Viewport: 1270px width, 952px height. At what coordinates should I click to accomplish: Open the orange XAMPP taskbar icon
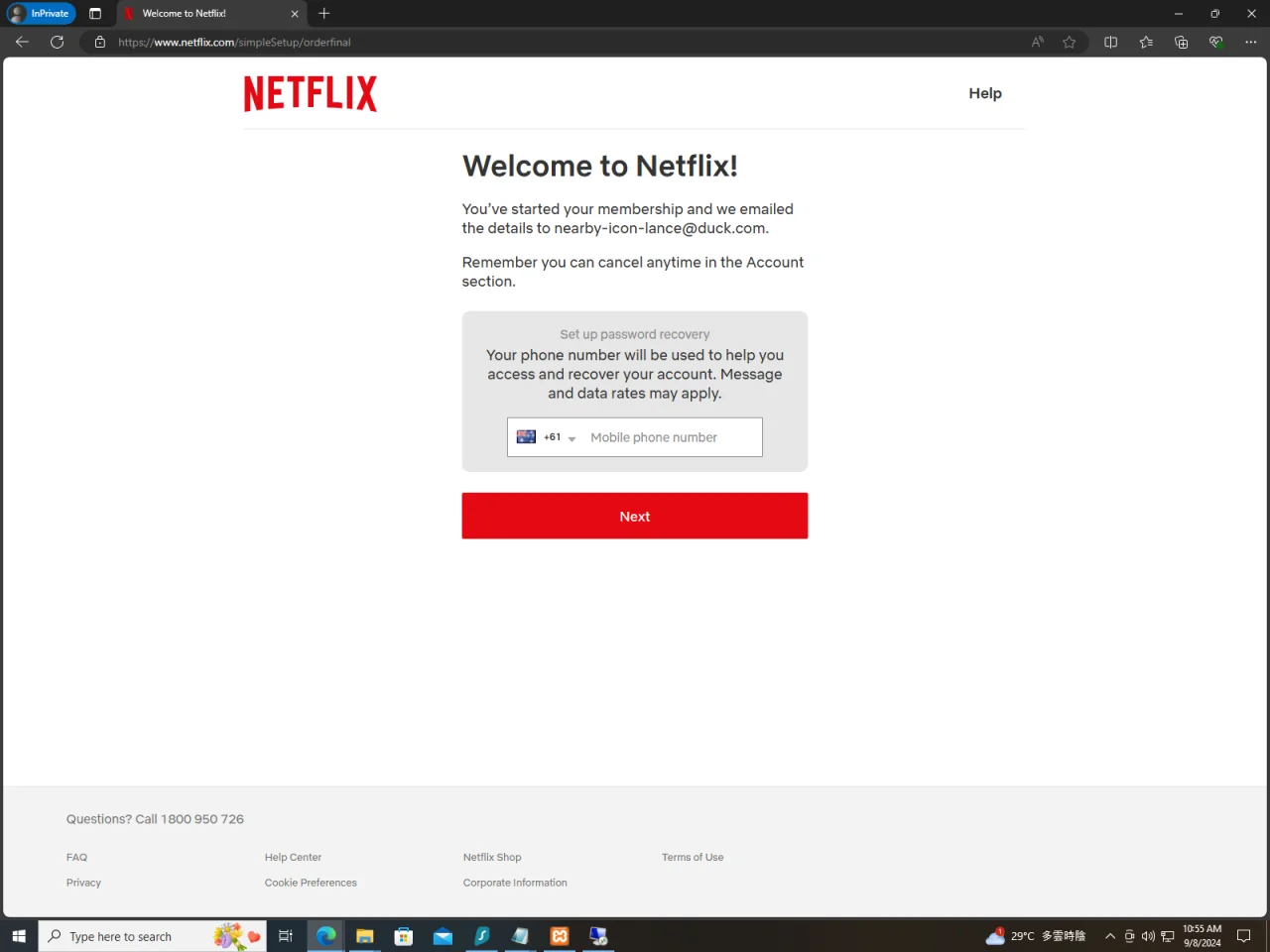coord(560,936)
